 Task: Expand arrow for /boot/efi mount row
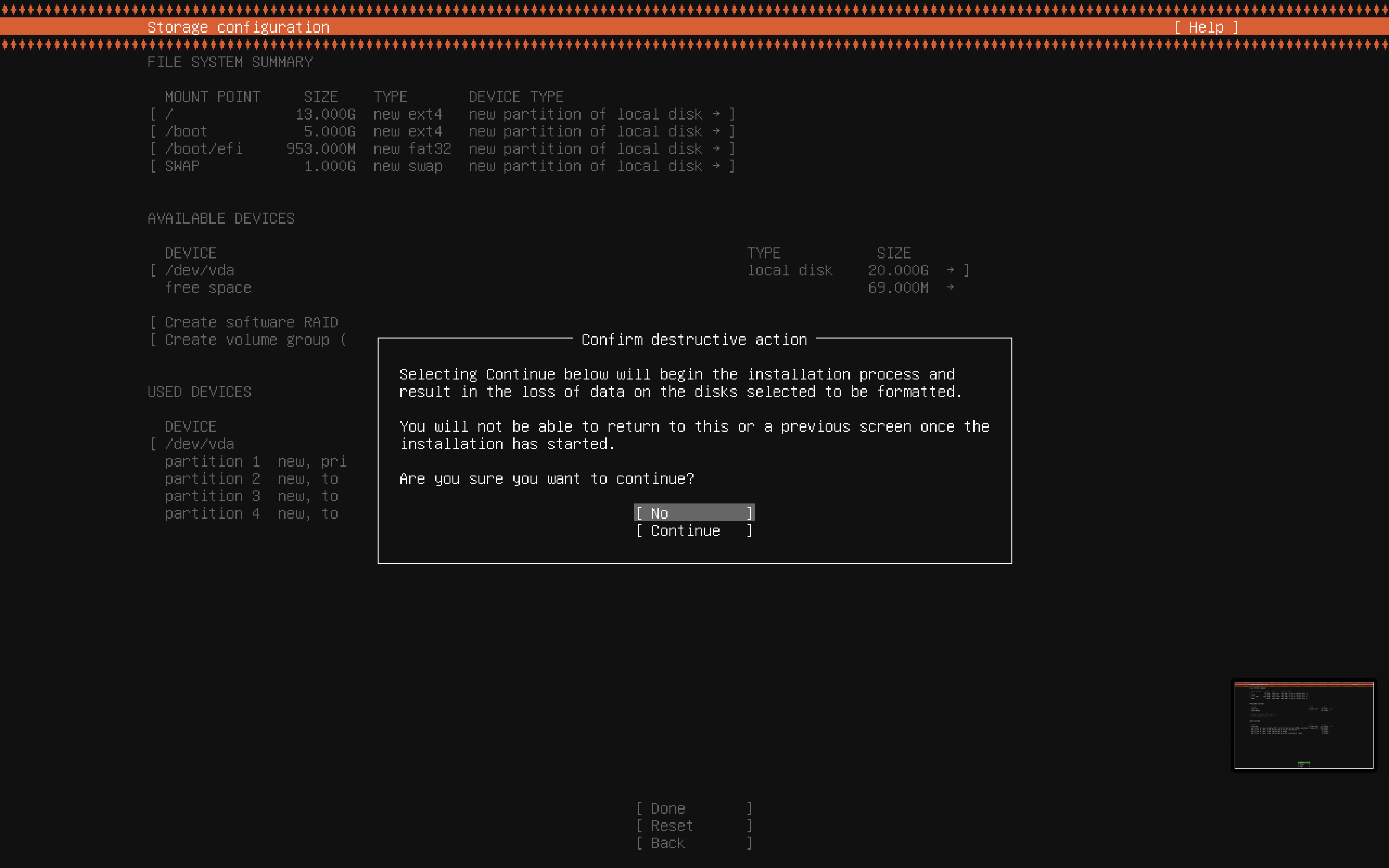716,149
